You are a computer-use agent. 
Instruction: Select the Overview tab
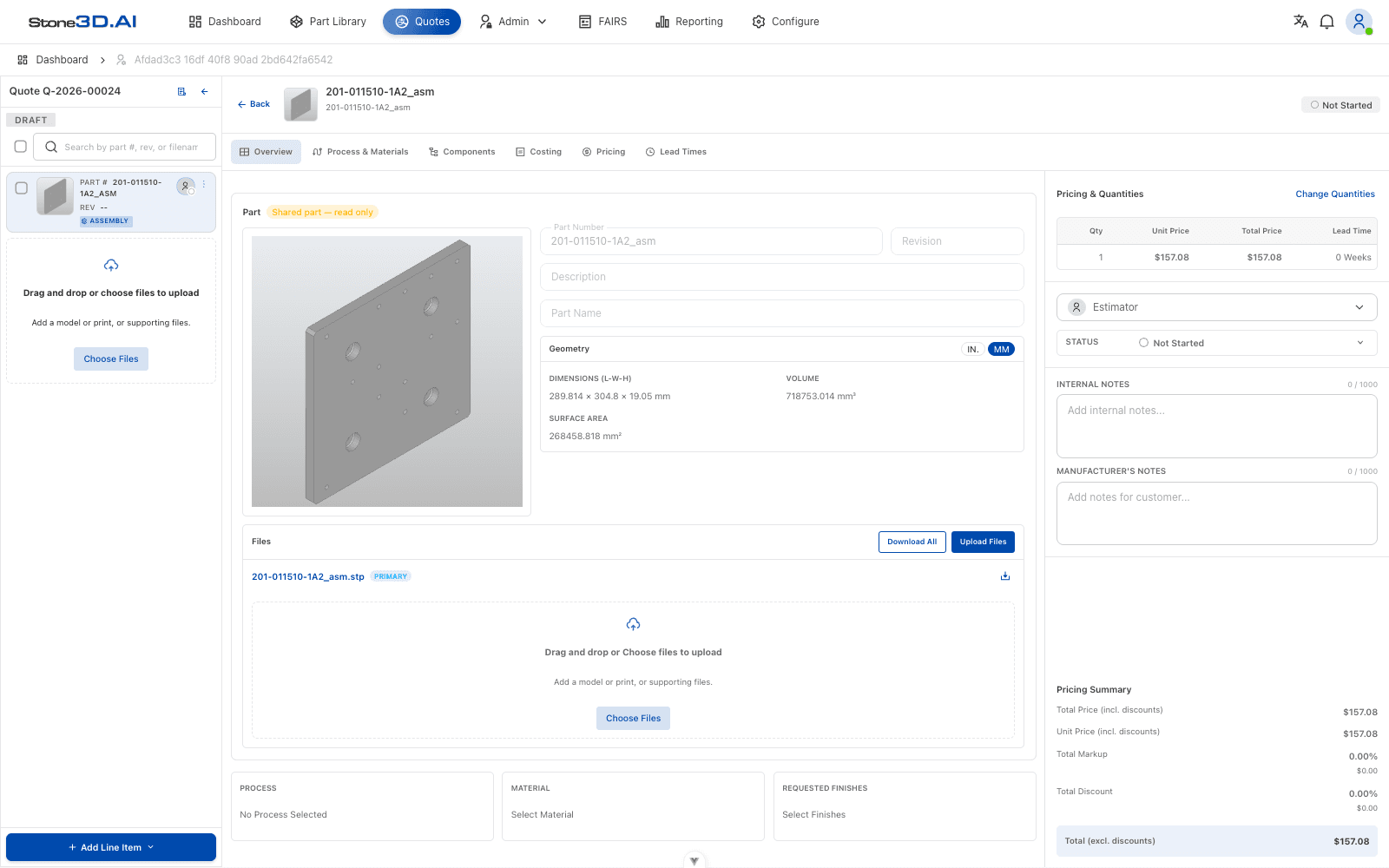point(266,152)
